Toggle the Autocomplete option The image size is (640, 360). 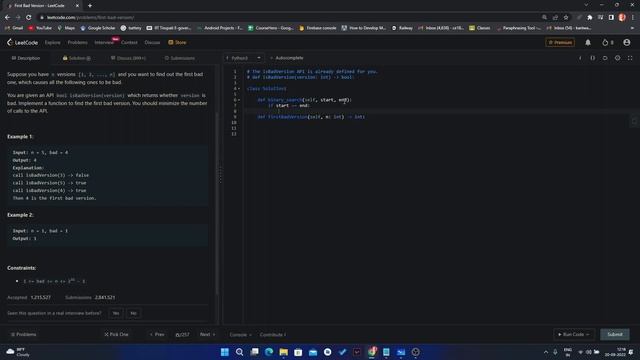pyautogui.click(x=287, y=58)
